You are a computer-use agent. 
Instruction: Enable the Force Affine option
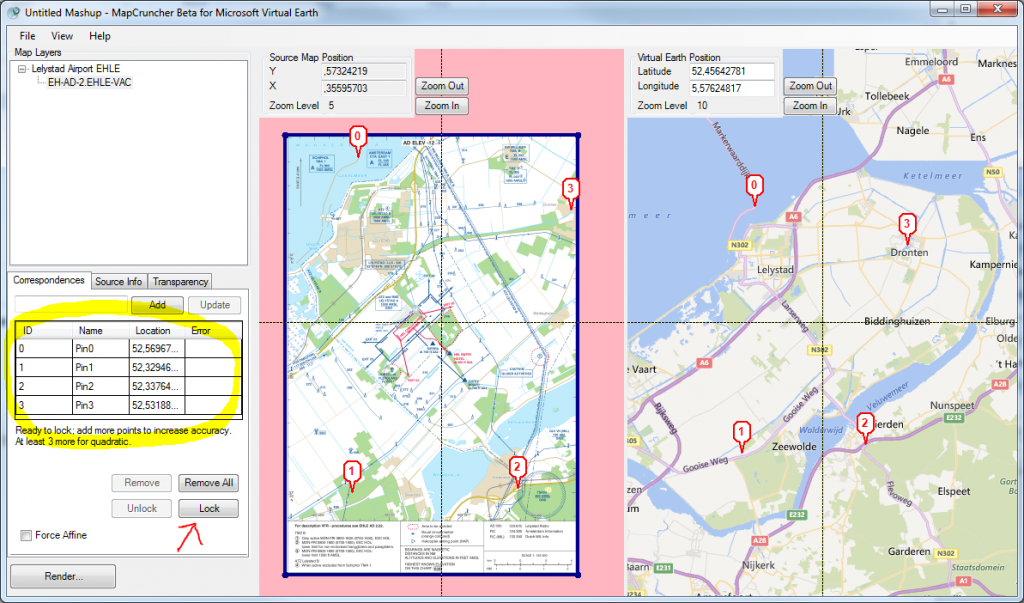(x=25, y=535)
